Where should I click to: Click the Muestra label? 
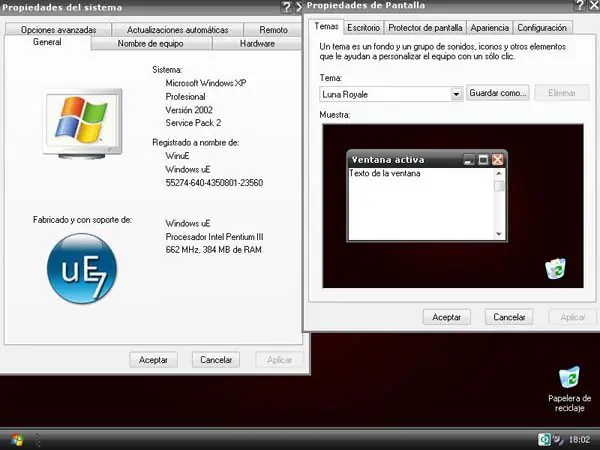pos(335,115)
